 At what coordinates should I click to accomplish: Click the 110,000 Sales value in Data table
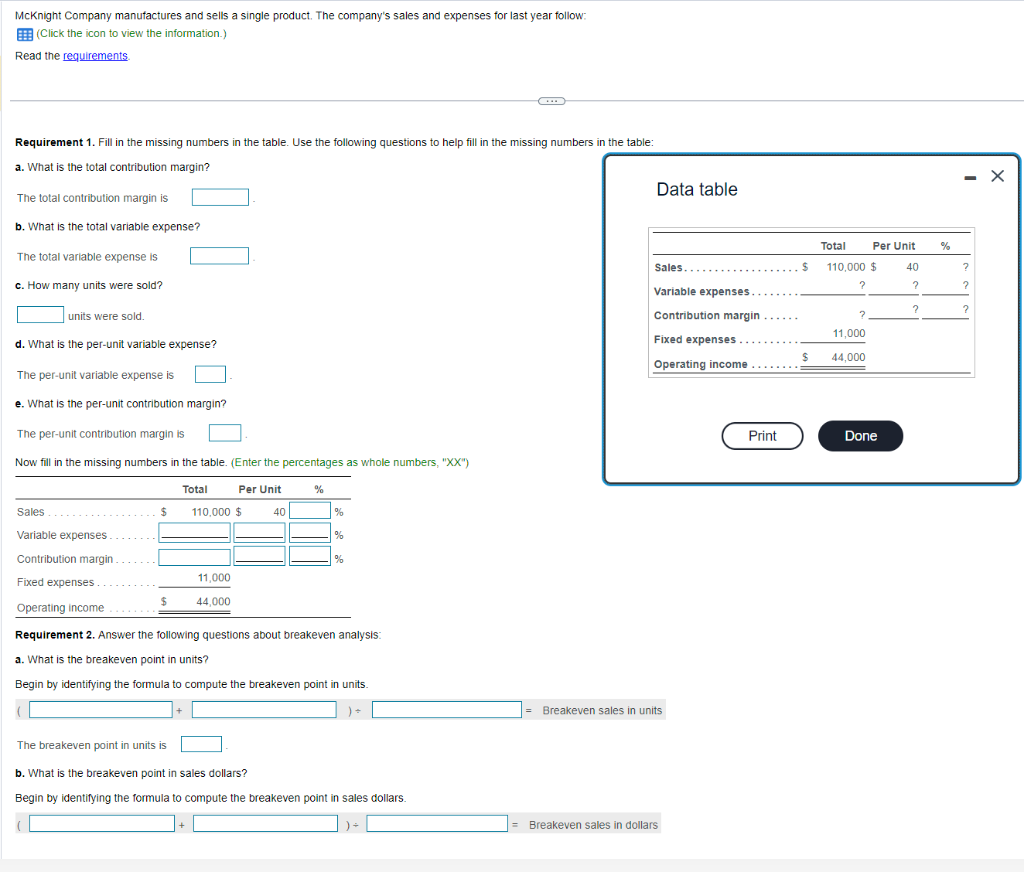point(846,267)
